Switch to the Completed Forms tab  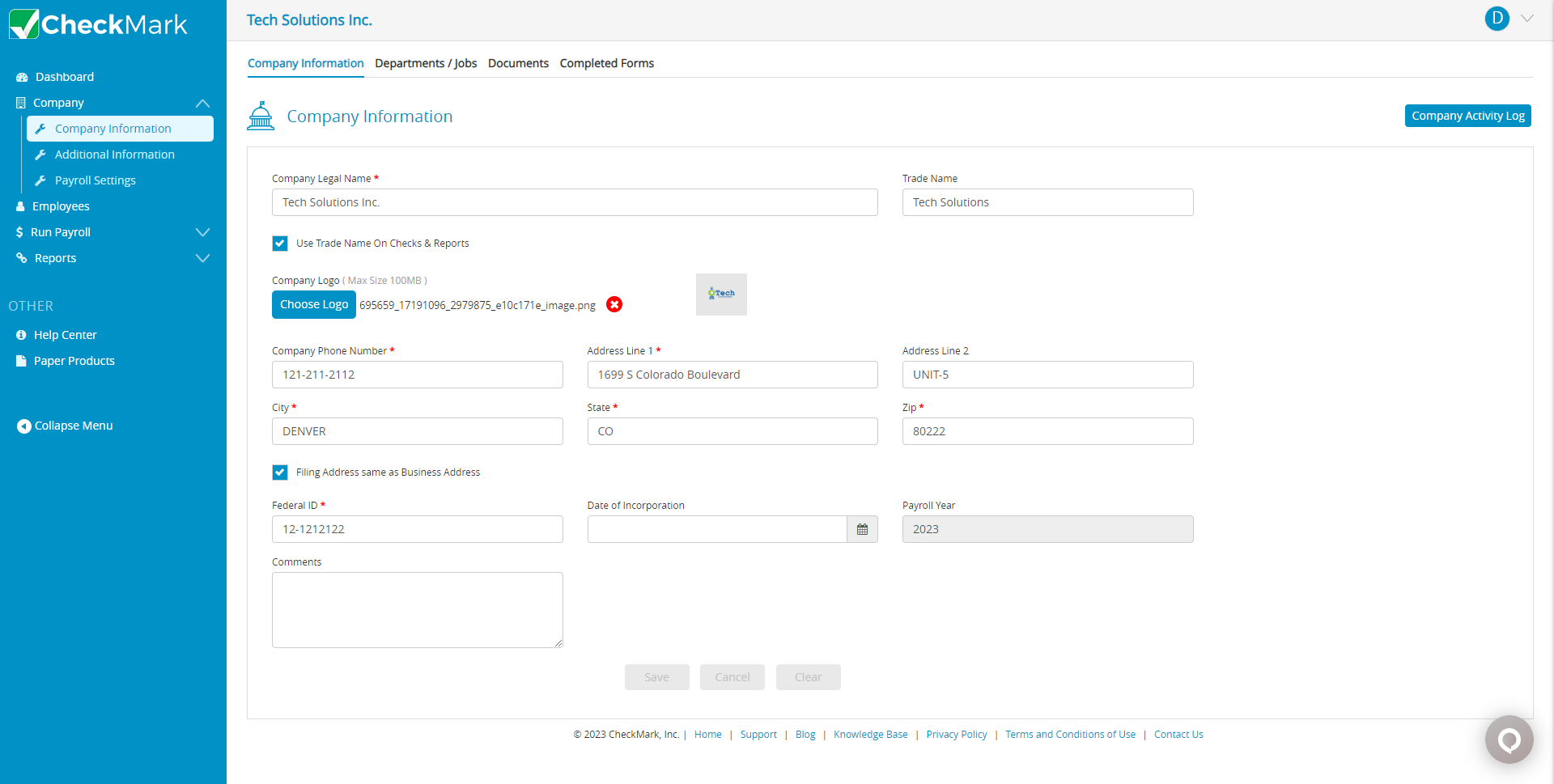pyautogui.click(x=606, y=63)
